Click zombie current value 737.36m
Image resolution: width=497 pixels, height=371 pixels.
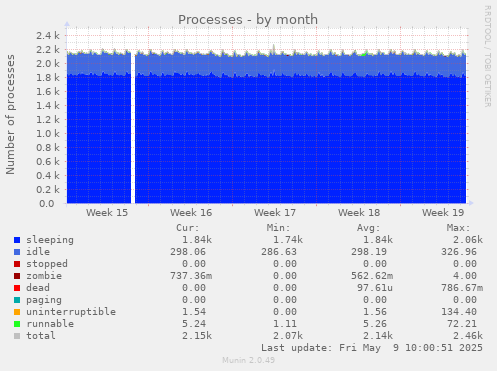click(191, 276)
